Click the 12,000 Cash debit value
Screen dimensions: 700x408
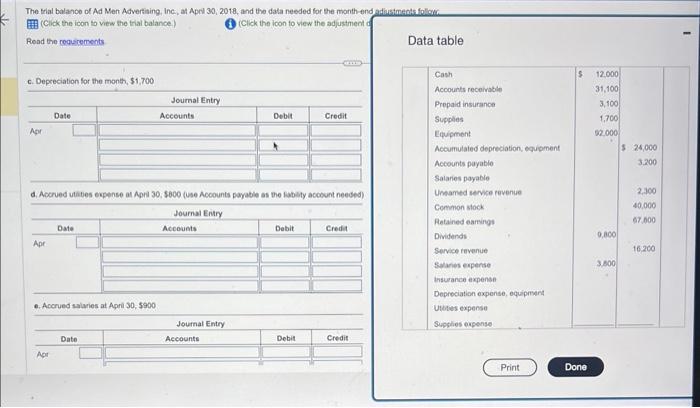tap(607, 75)
